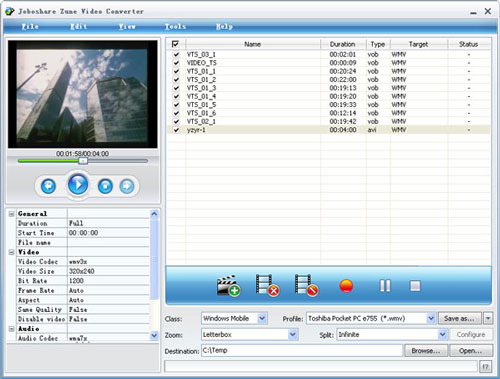This screenshot has width=500, height=379.
Task: Jump to previous with the back arrow
Action: tap(48, 186)
